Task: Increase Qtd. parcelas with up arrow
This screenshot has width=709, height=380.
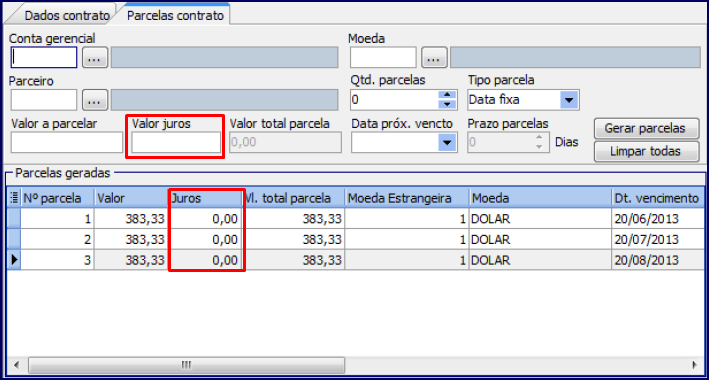Action: click(448, 95)
